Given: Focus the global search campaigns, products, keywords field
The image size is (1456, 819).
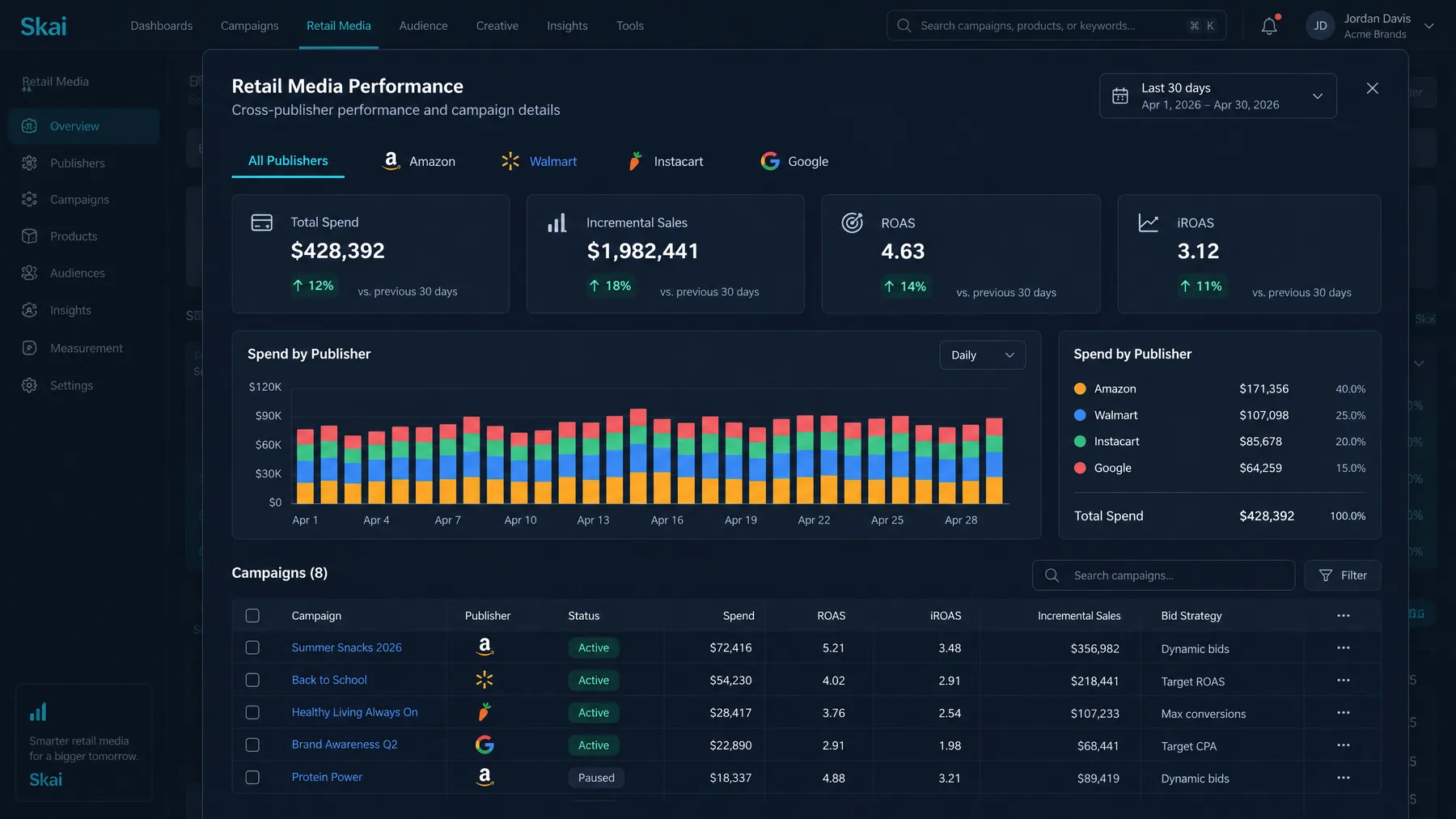Looking at the screenshot, I should click(1056, 26).
